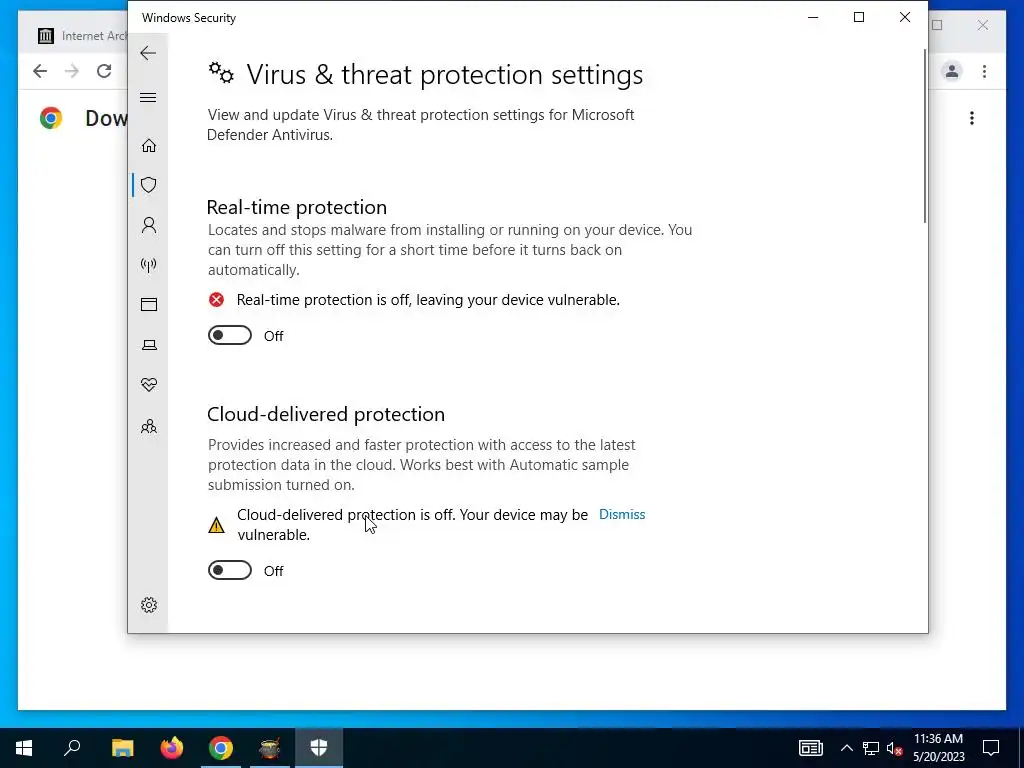The image size is (1024, 768).
Task: Open Windows Security settings gear
Action: [x=149, y=605]
